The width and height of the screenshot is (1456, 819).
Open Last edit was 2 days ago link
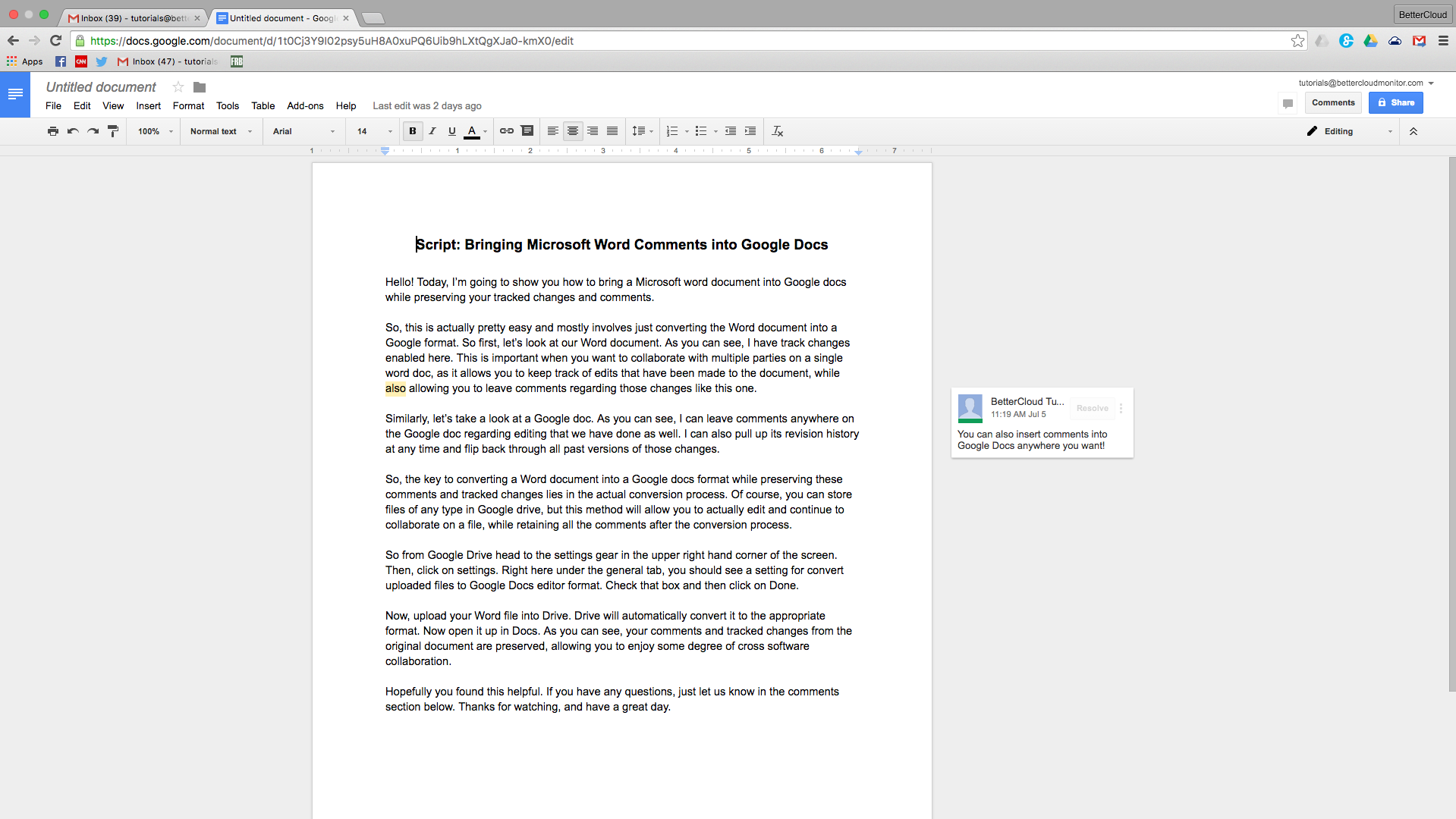point(427,105)
